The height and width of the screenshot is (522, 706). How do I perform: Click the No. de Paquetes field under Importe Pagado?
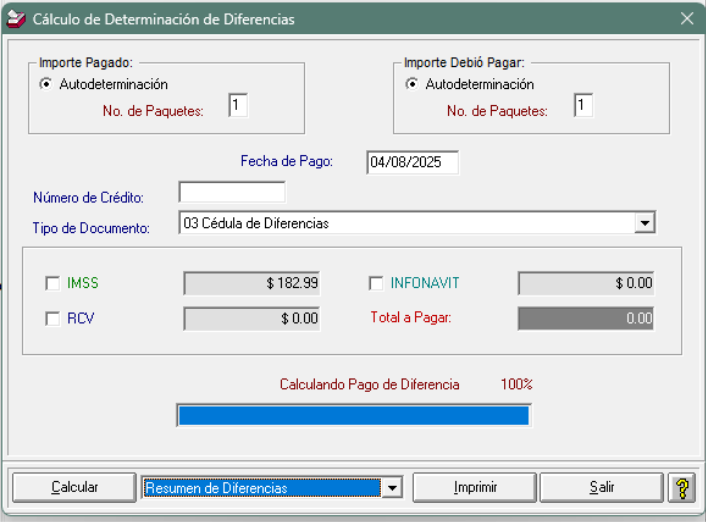click(x=238, y=105)
